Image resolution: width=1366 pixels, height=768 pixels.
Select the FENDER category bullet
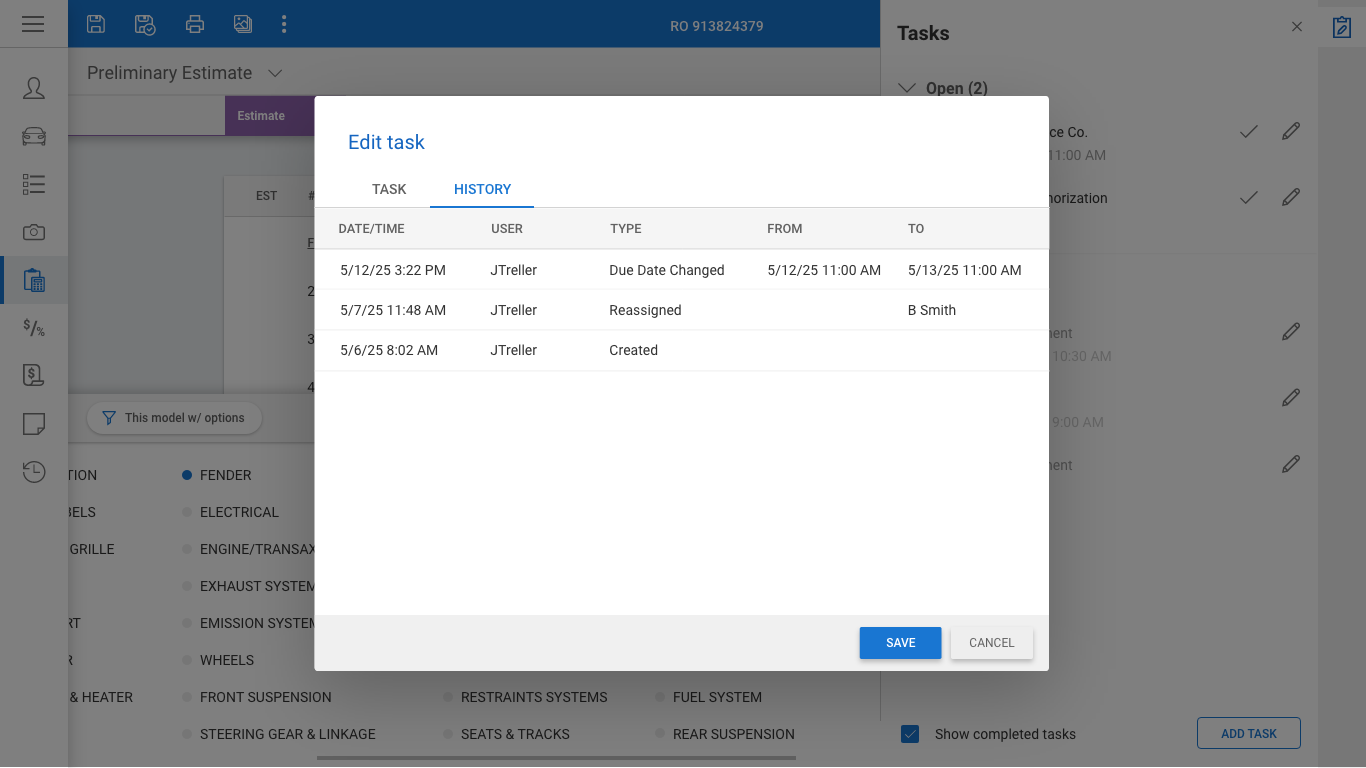click(x=187, y=475)
